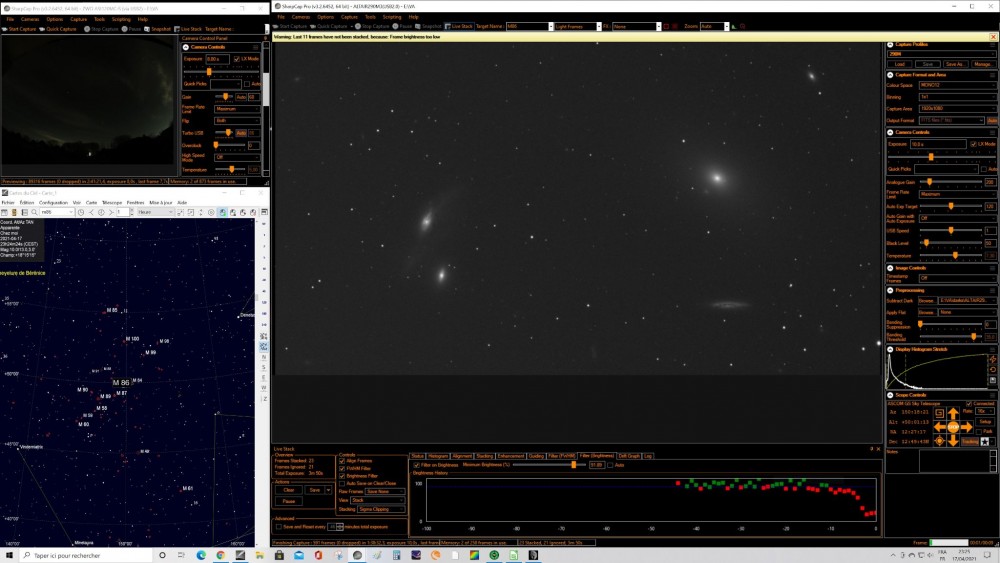Image resolution: width=1000 pixels, height=563 pixels.
Task: Open Raw Frames dropdown
Action: tap(385, 492)
